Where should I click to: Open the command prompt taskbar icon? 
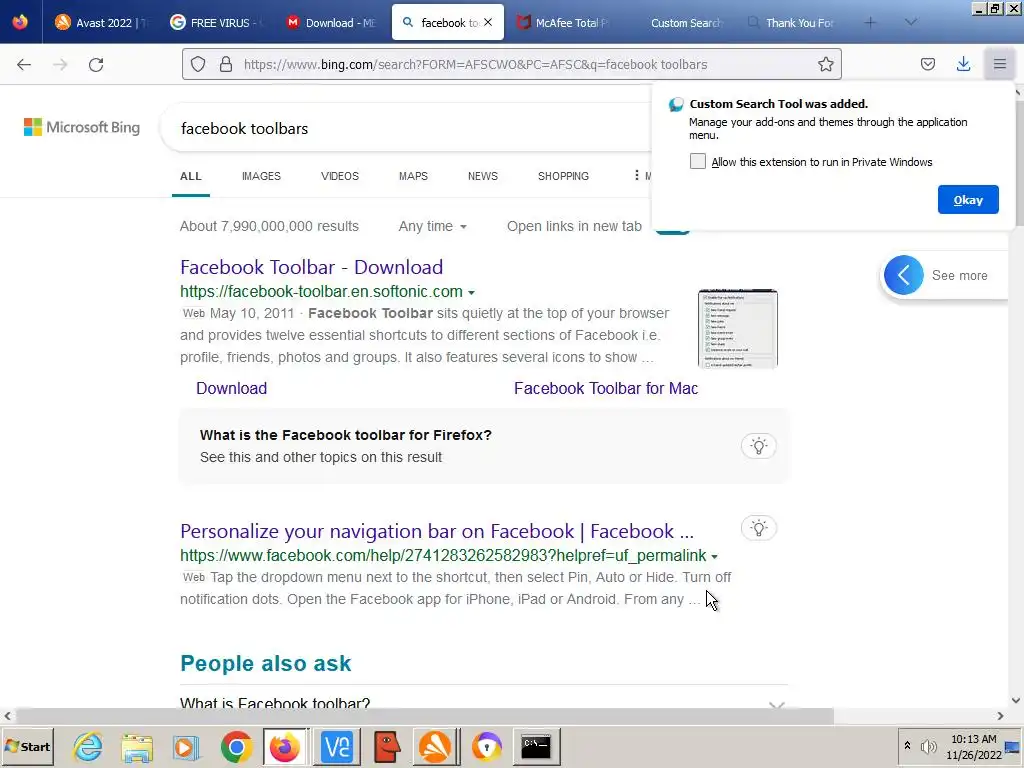[536, 746]
